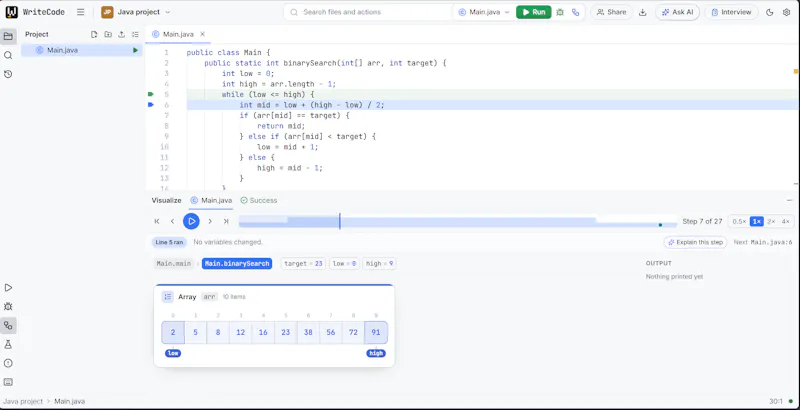Download the project with the download icon
Screen dimensions: 800x410
pos(642,12)
